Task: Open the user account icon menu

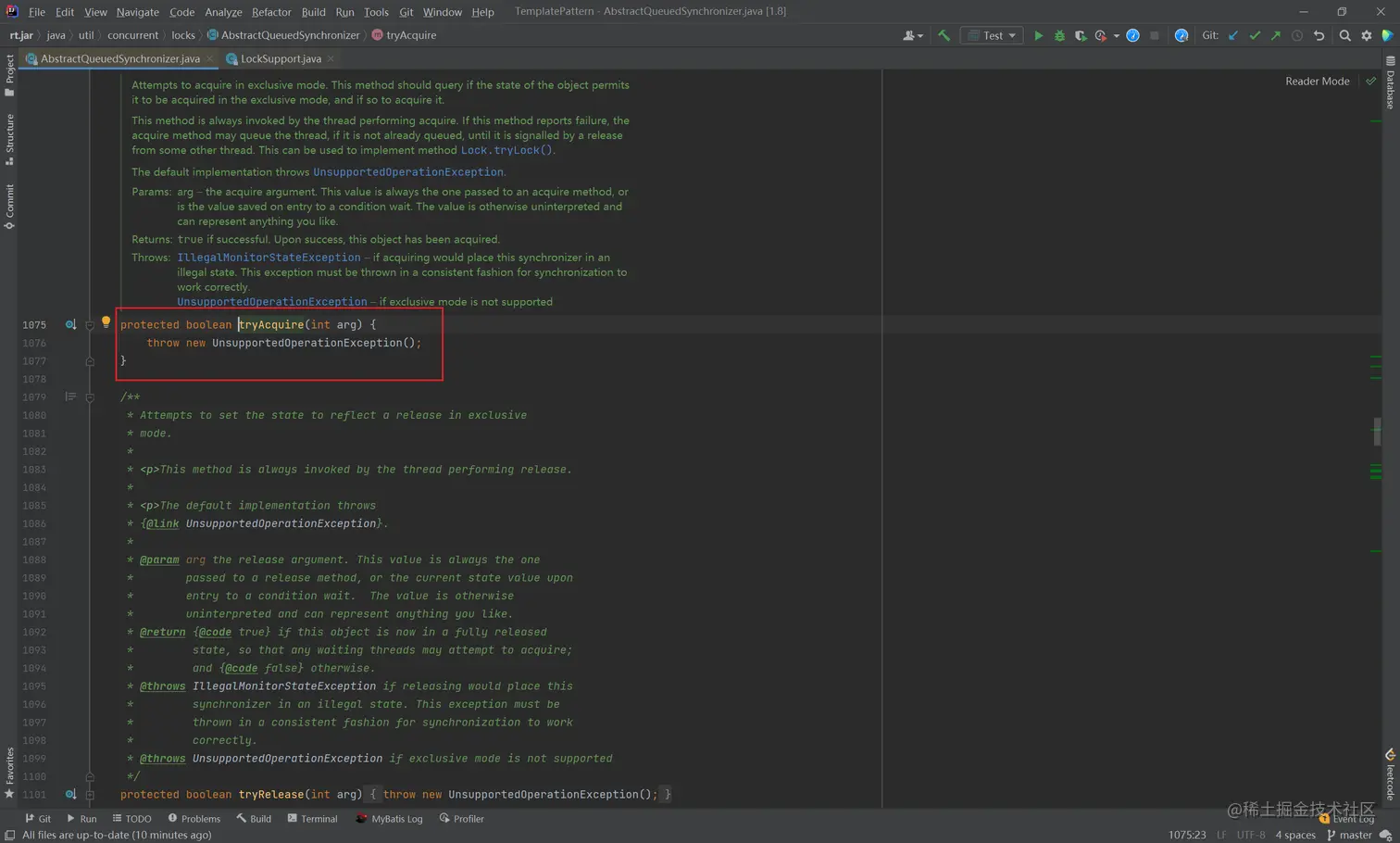Action: pos(912,35)
